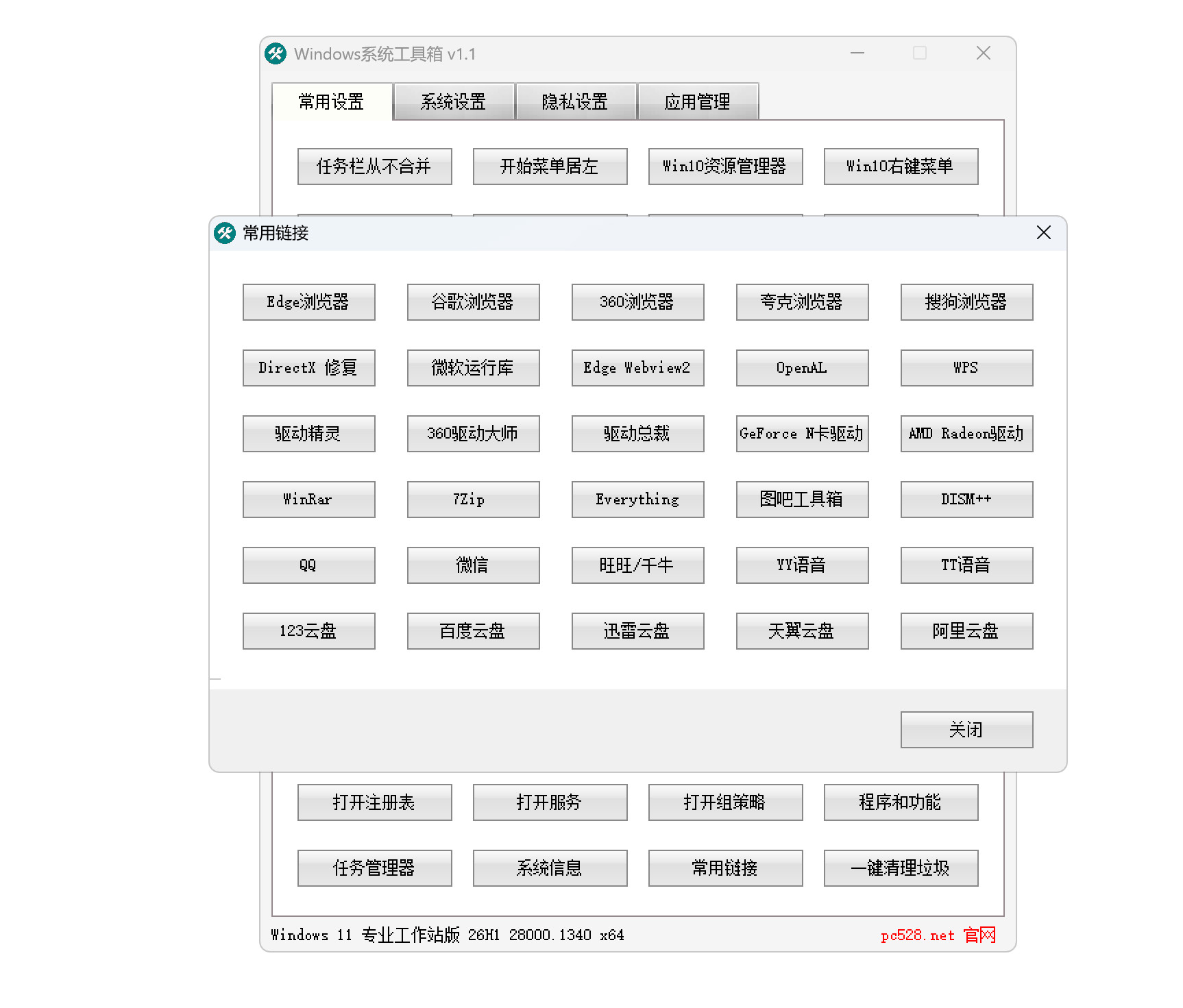Screen dimensions: 1183x1008
Task: Open the Edge浏览器 download link
Action: (x=309, y=302)
